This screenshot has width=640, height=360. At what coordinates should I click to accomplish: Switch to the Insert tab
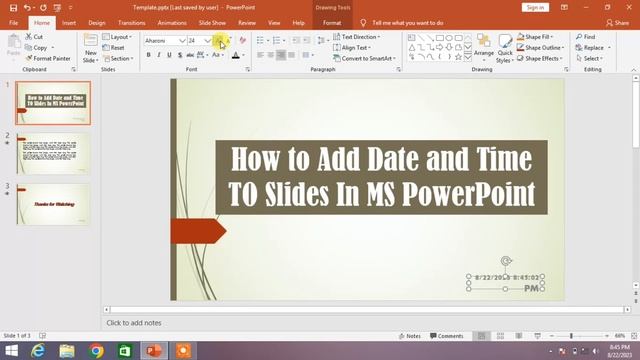point(69,23)
